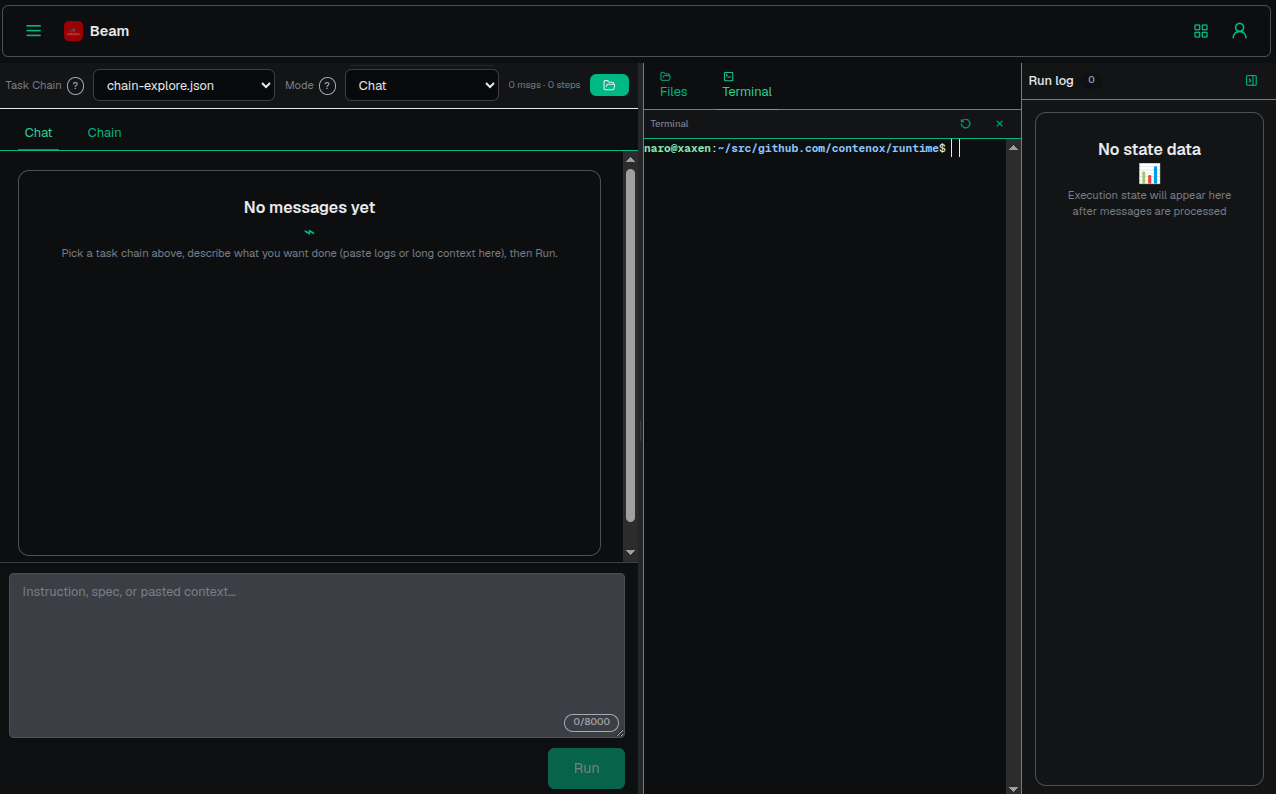Close the Terminal panel
Screen dimensions: 1276x794
click(999, 123)
